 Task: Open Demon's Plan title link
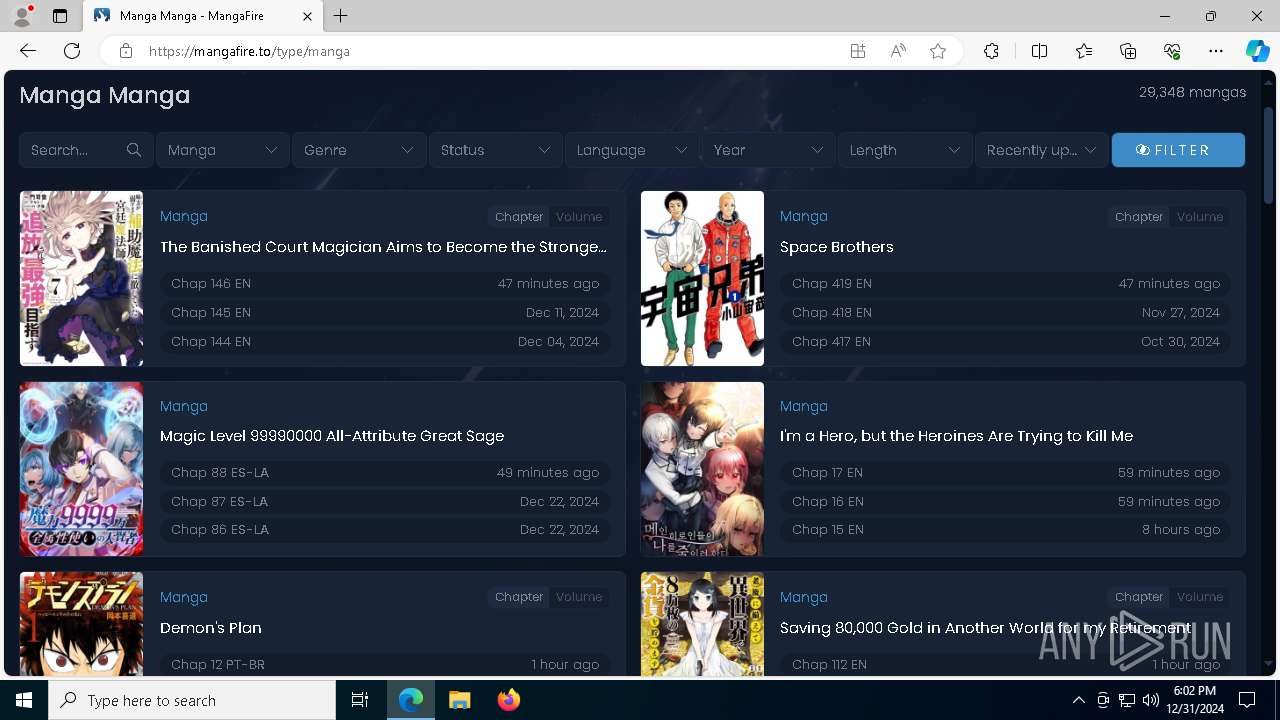pos(211,628)
